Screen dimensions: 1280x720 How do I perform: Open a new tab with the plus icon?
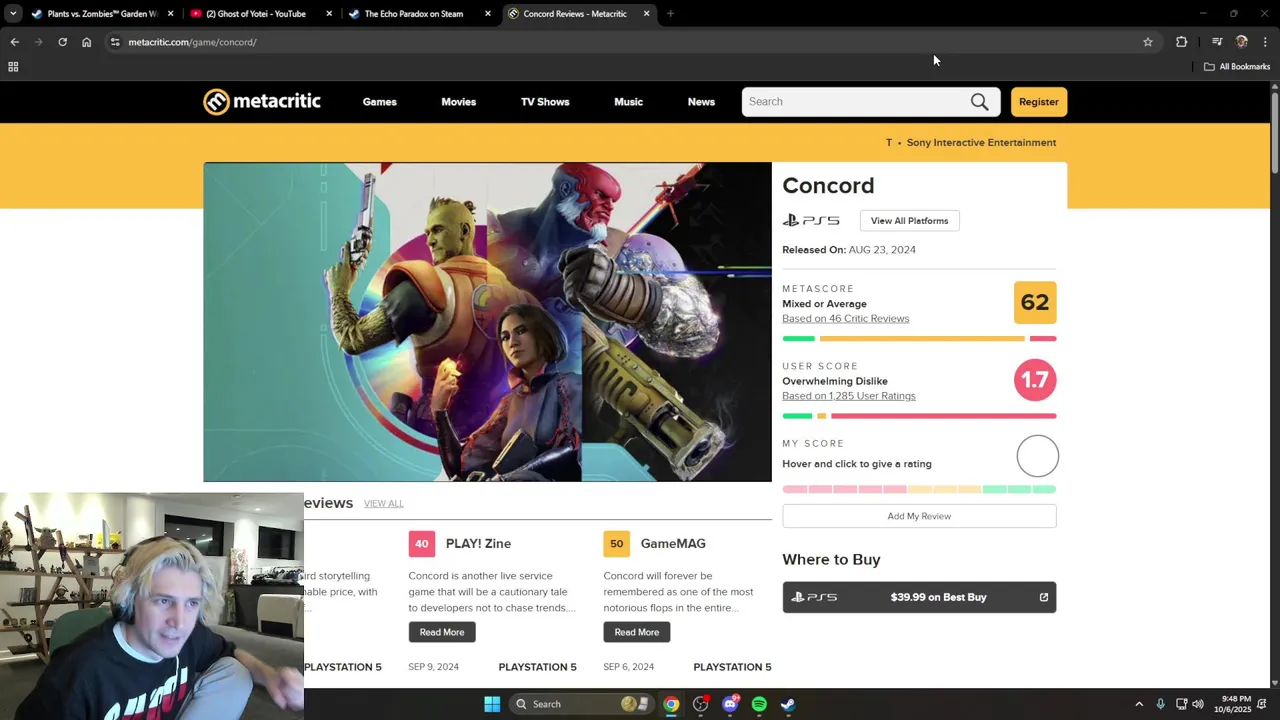(670, 14)
